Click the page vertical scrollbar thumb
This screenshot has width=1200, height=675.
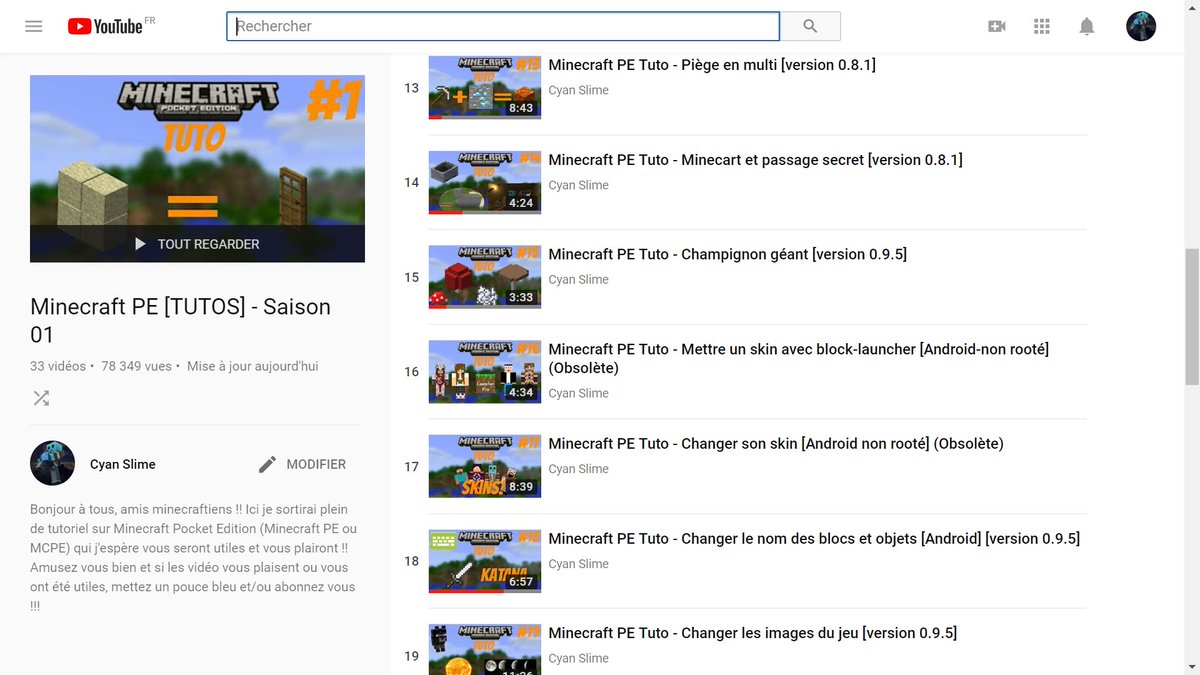tap(1191, 316)
